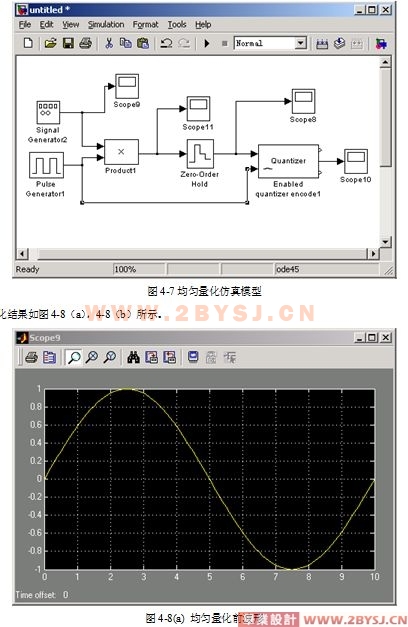Click the Pulse Generator1 block
Screen dimensions: 408x627
(x=46, y=165)
